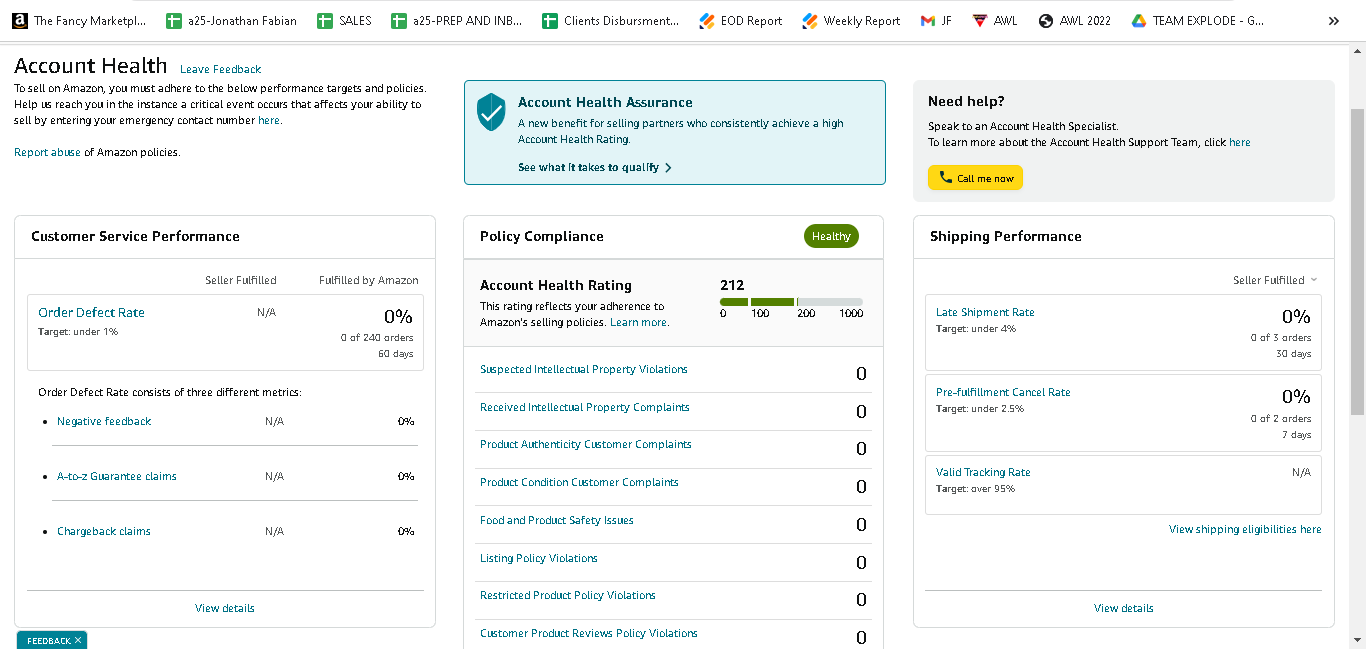Click the 'Target: over 95%' text

point(975,489)
